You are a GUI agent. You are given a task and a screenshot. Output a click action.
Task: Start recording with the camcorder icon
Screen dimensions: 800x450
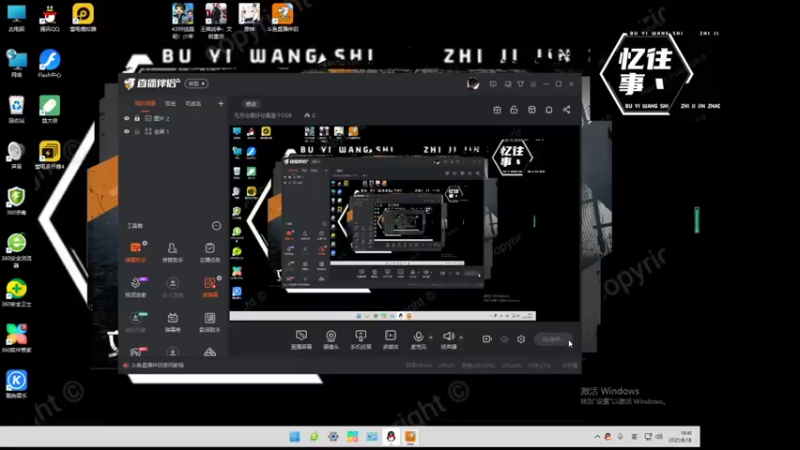tap(487, 339)
